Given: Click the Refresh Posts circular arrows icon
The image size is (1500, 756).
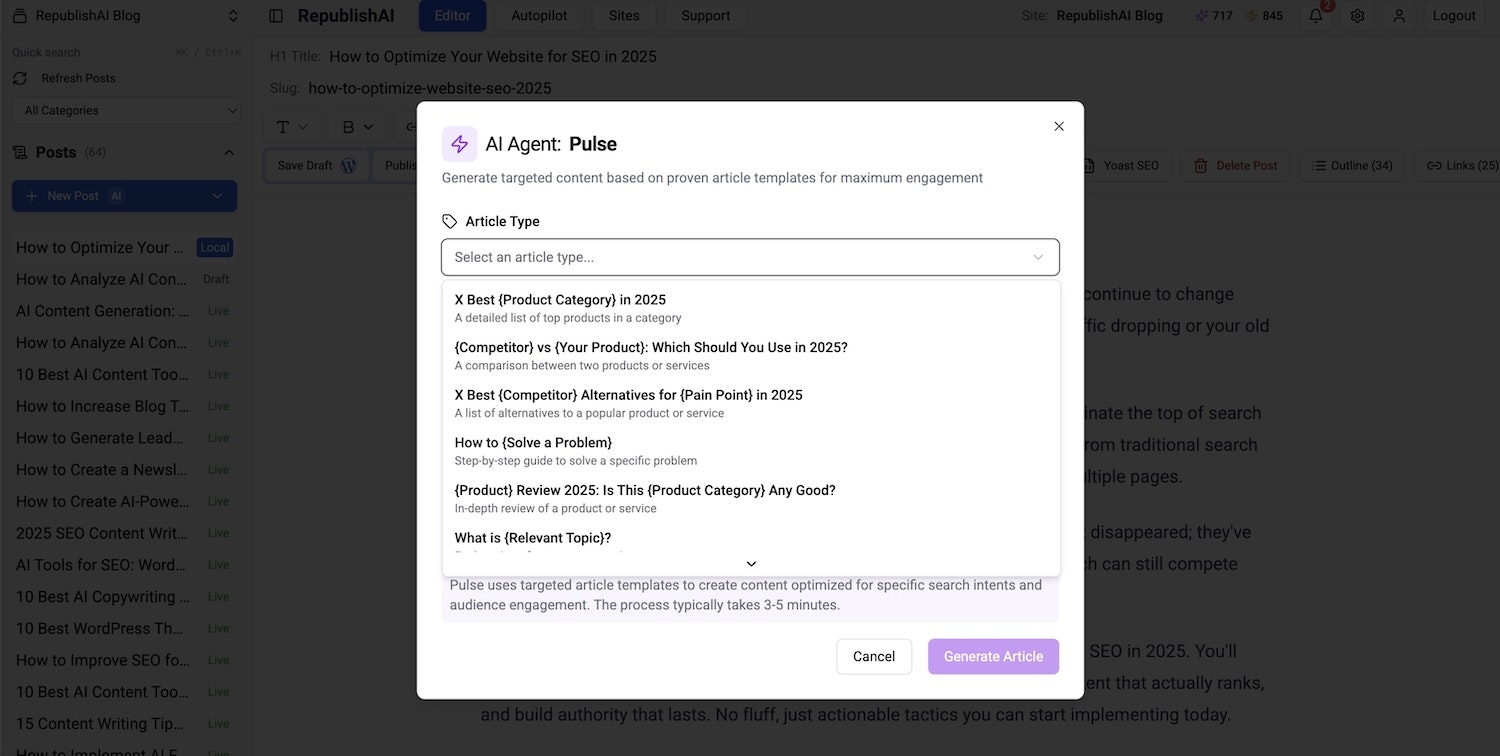Looking at the screenshot, I should coord(20,78).
